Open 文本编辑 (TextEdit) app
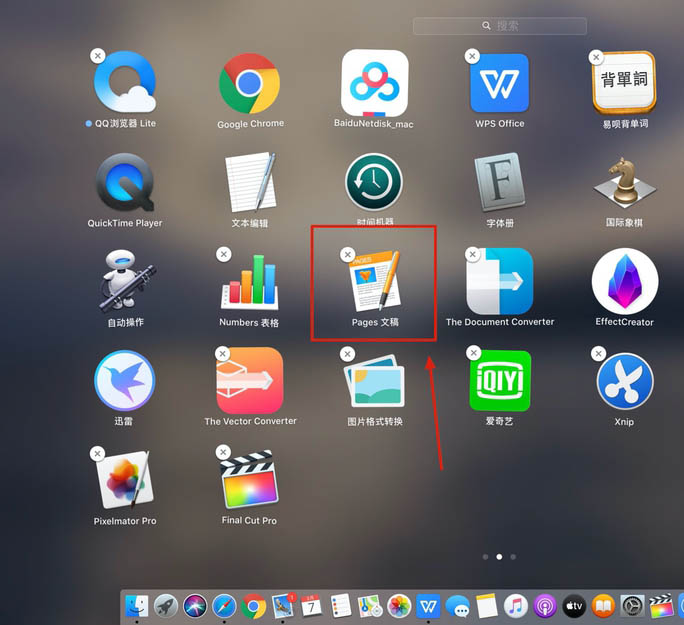Viewport: 684px width, 625px height. click(x=250, y=182)
